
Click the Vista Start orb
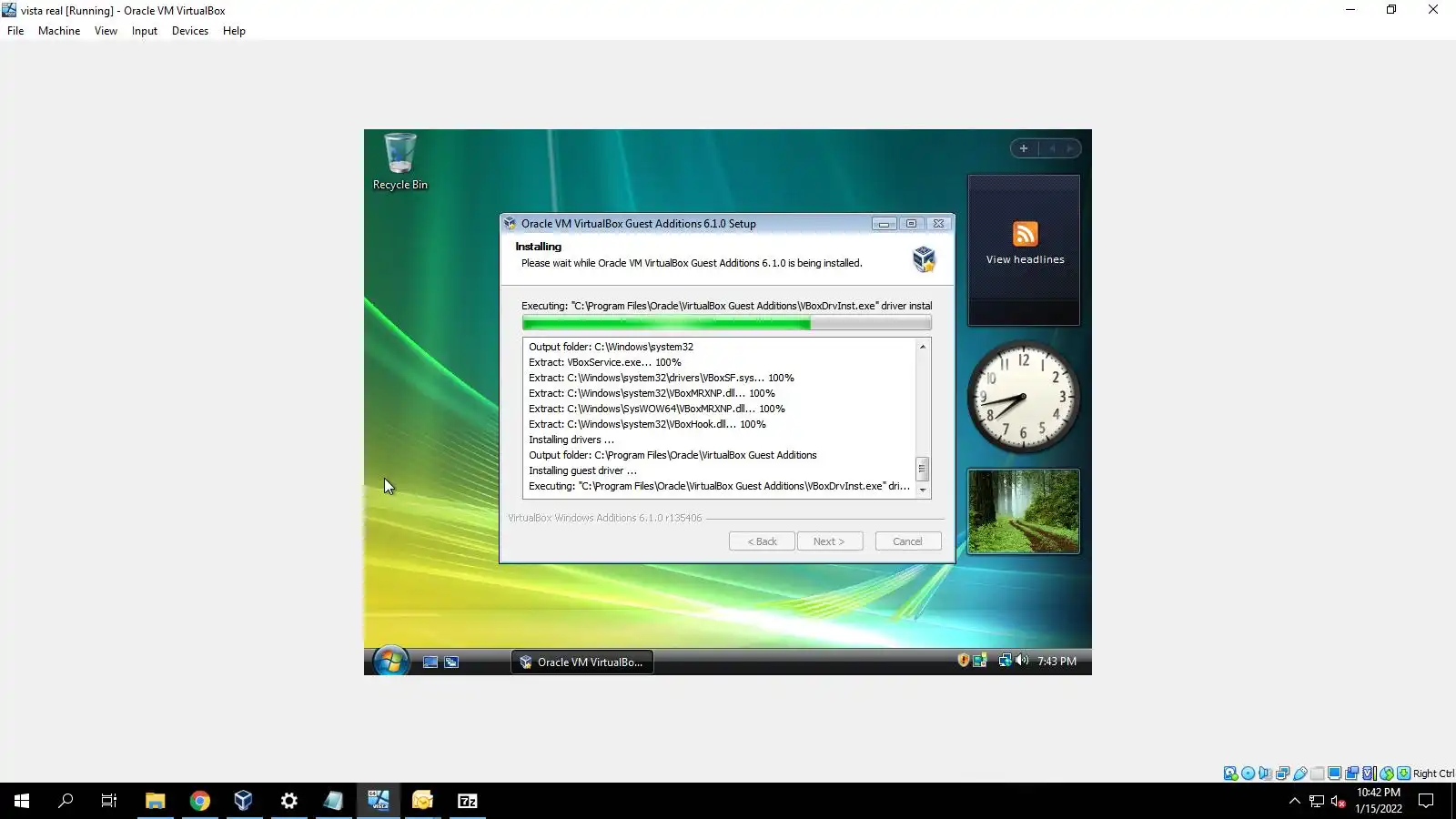point(390,661)
